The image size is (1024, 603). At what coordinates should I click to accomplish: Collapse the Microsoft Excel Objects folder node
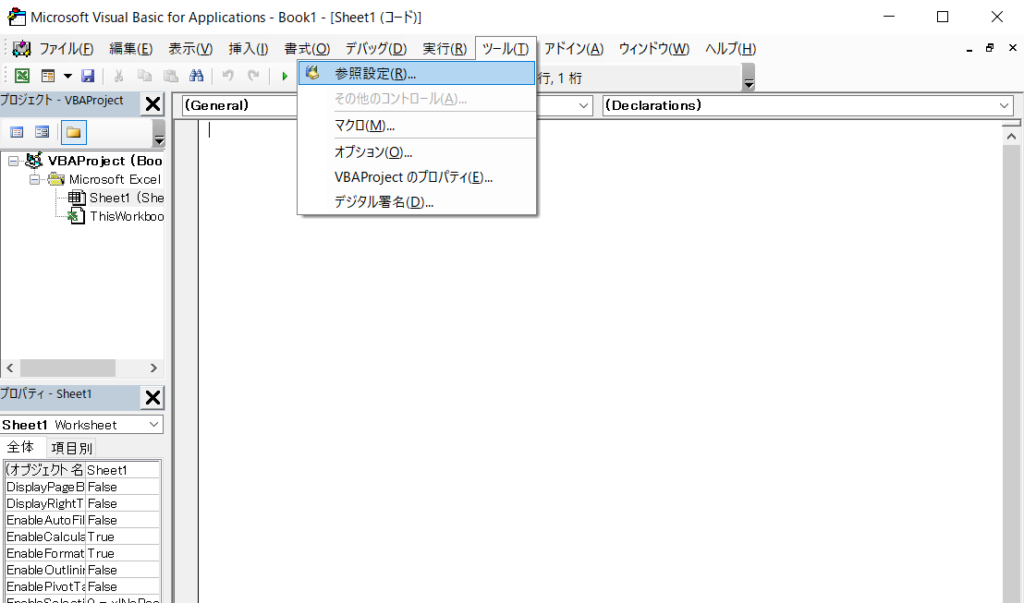(x=35, y=179)
